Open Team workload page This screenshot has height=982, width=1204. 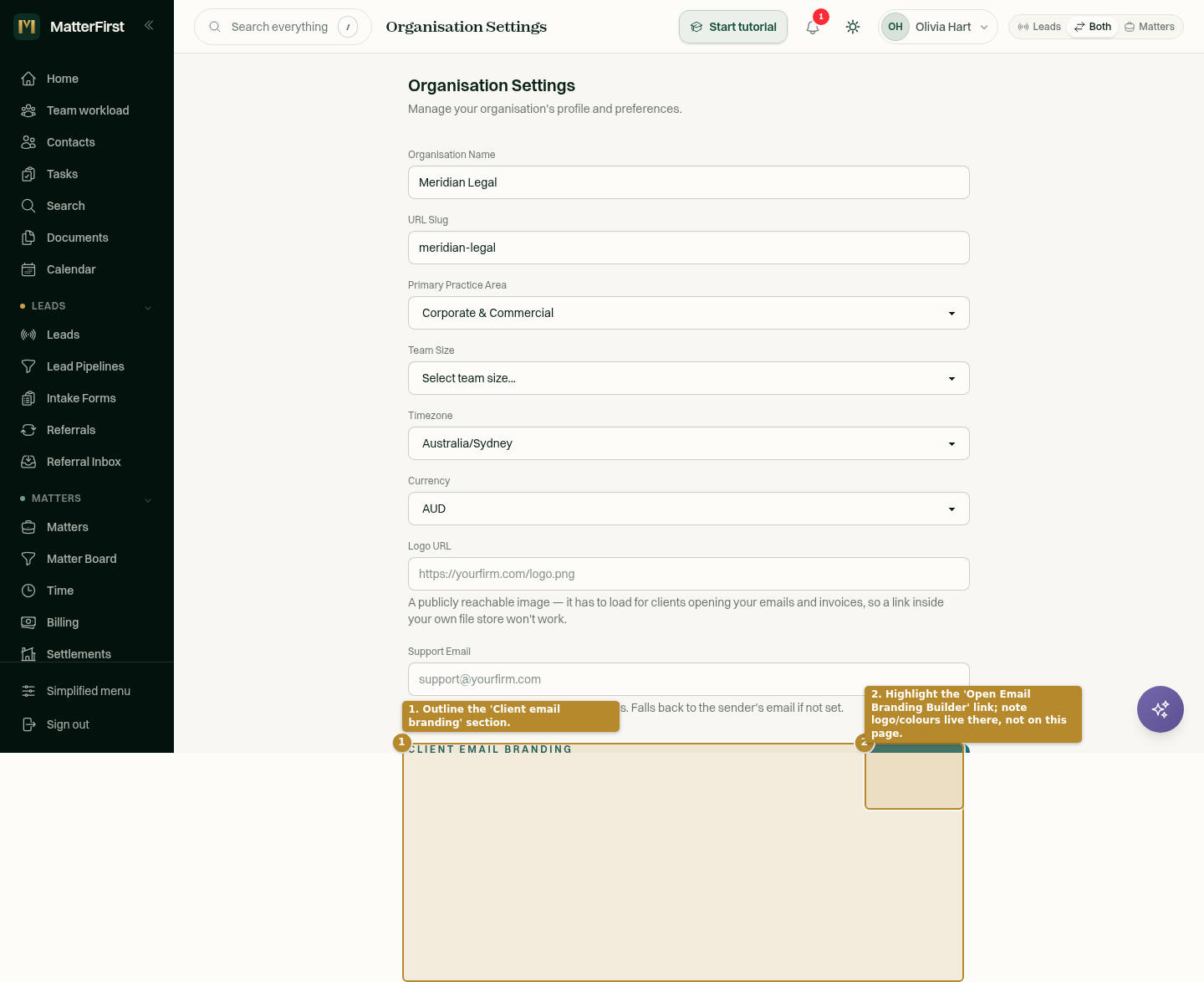point(87,110)
